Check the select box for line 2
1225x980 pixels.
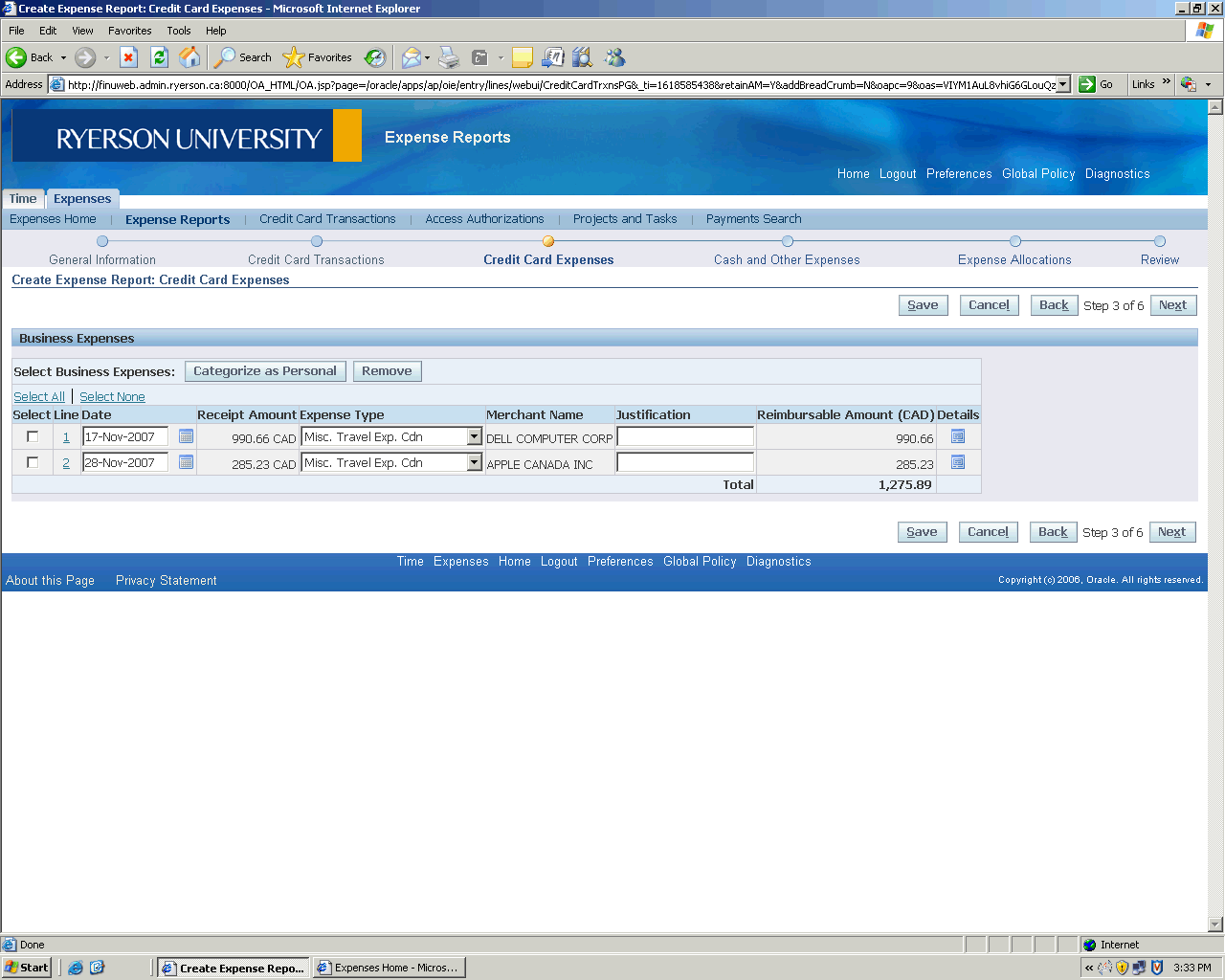pos(33,462)
